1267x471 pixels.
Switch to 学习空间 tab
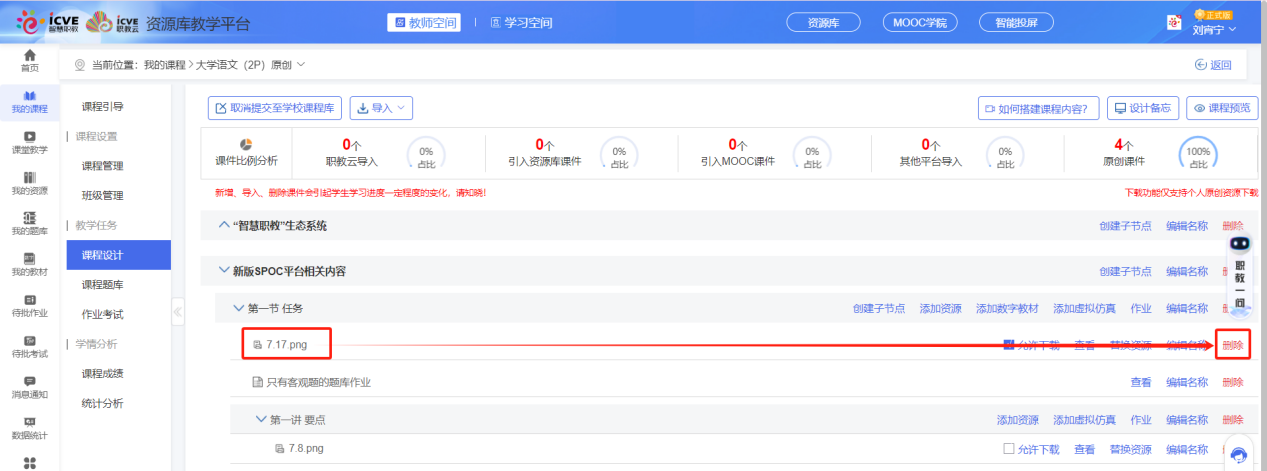(x=521, y=22)
